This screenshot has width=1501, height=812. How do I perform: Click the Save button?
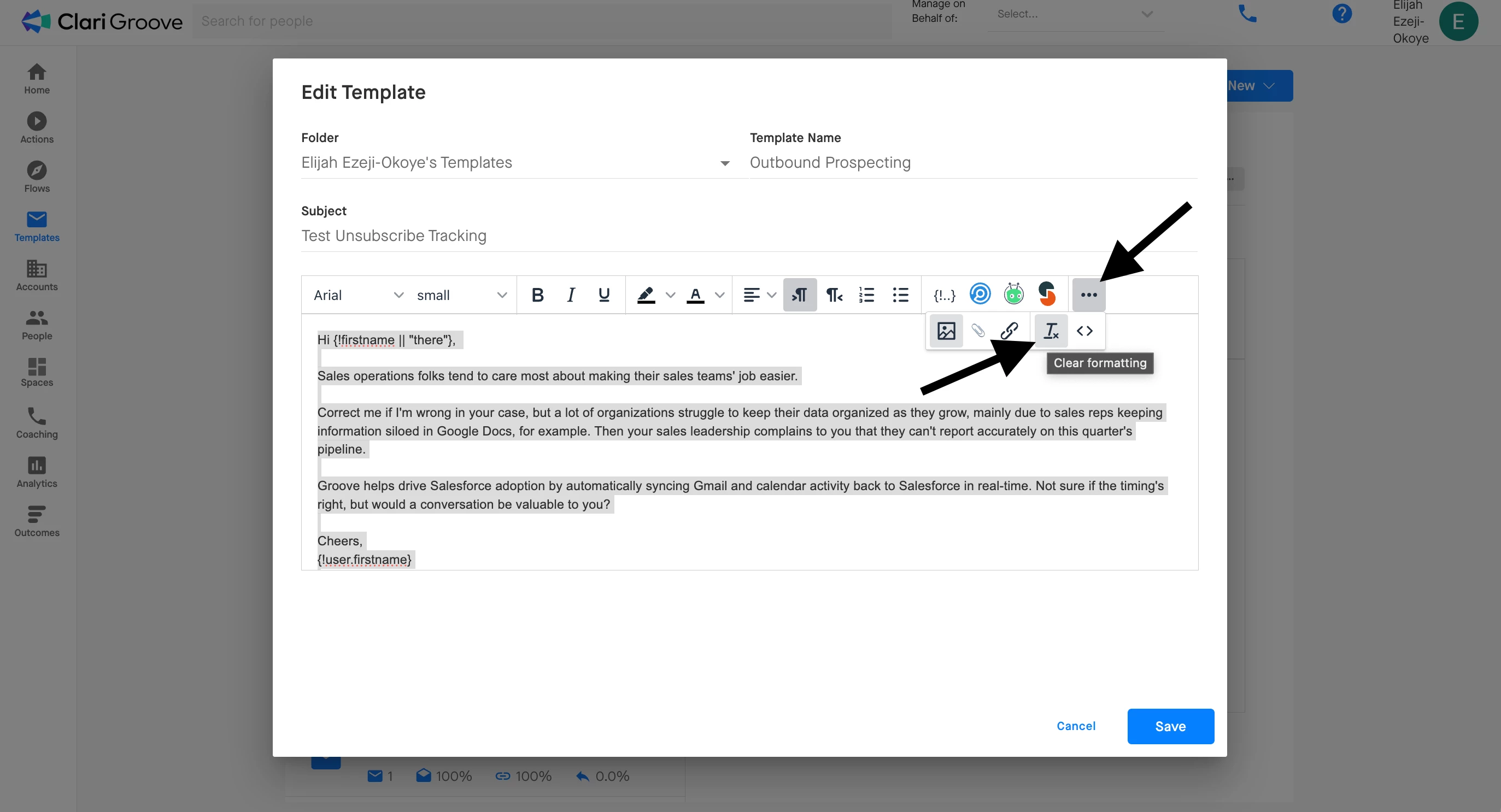pos(1170,726)
